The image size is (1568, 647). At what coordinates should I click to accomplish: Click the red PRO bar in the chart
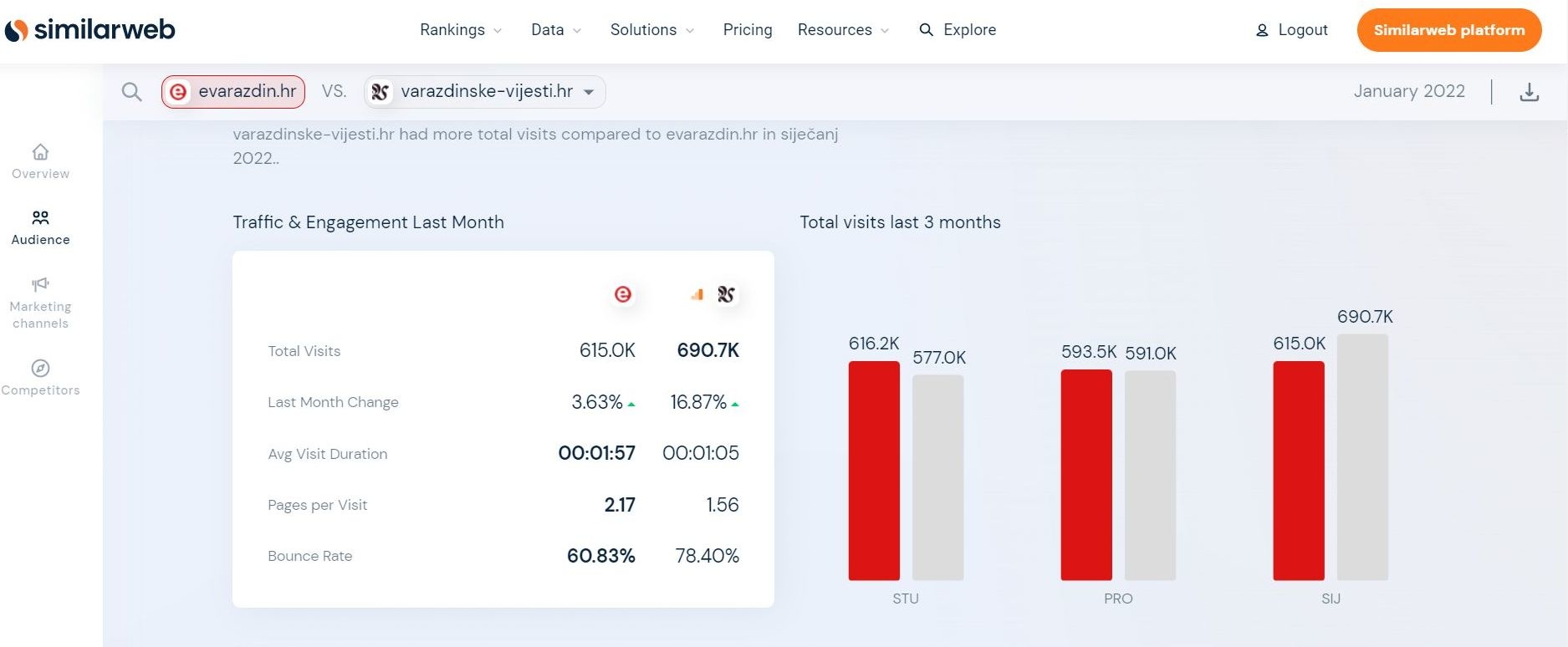(x=1086, y=475)
